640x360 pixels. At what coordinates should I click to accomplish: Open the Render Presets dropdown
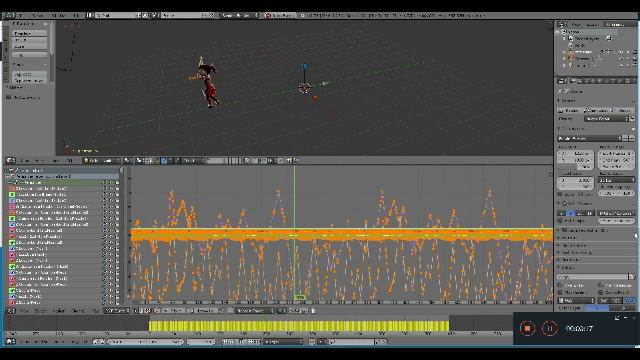pyautogui.click(x=589, y=139)
